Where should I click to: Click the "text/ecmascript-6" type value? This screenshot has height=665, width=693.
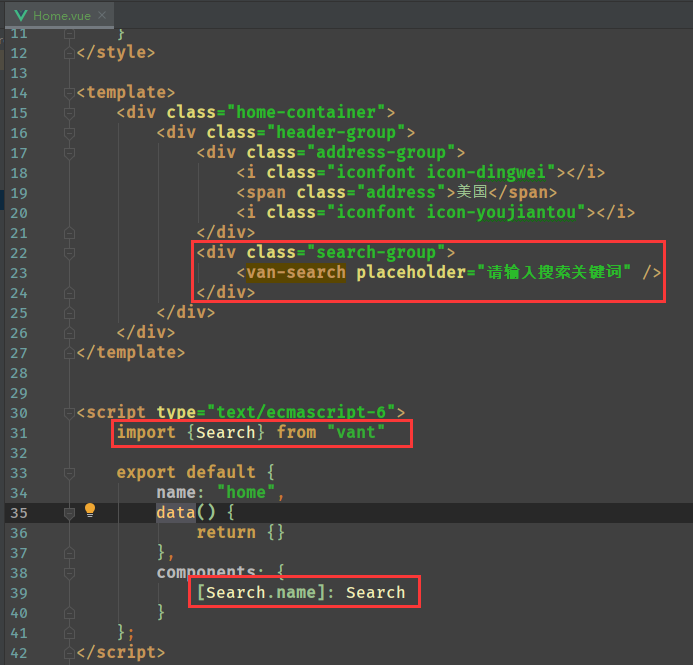tap(301, 412)
